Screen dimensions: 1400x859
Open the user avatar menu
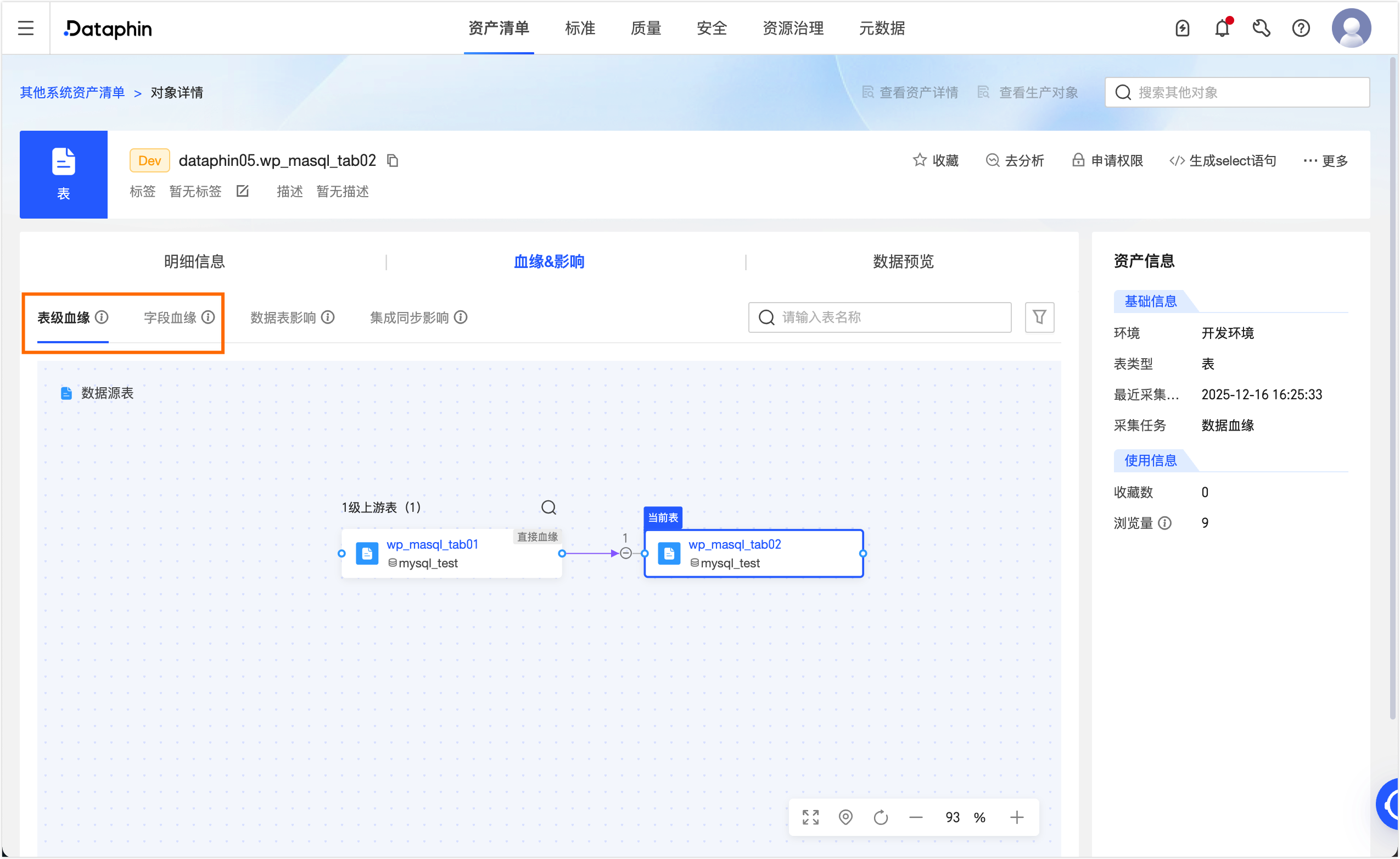(x=1351, y=28)
